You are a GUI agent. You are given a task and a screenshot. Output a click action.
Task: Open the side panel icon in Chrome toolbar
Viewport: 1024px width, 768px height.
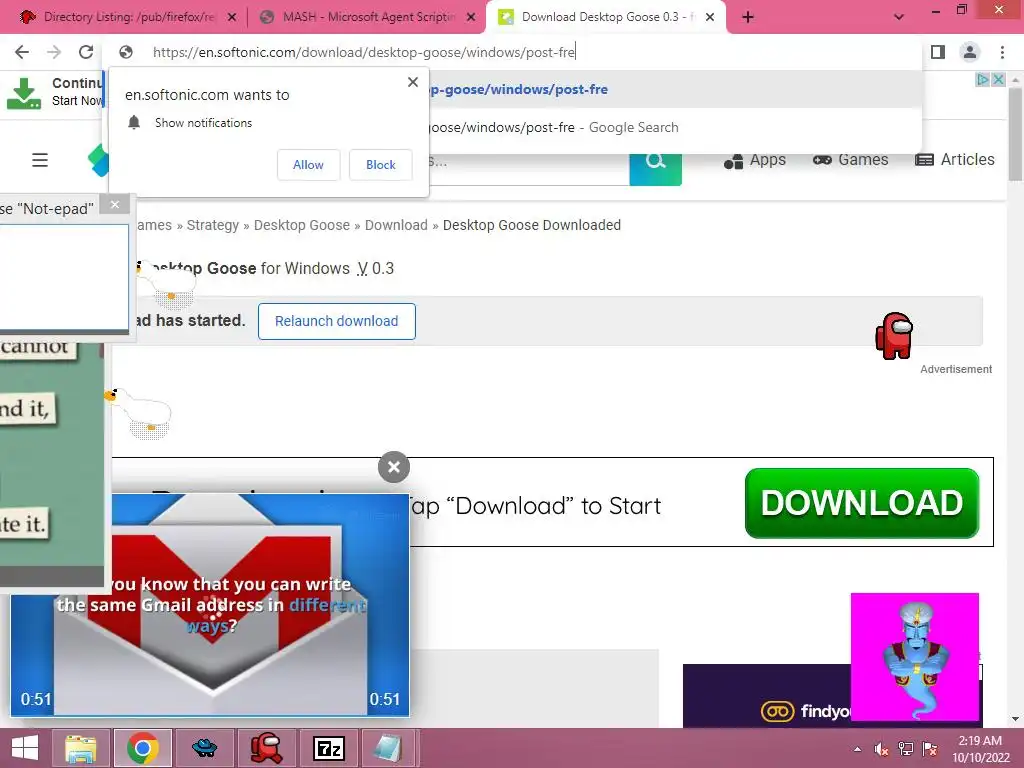938,52
